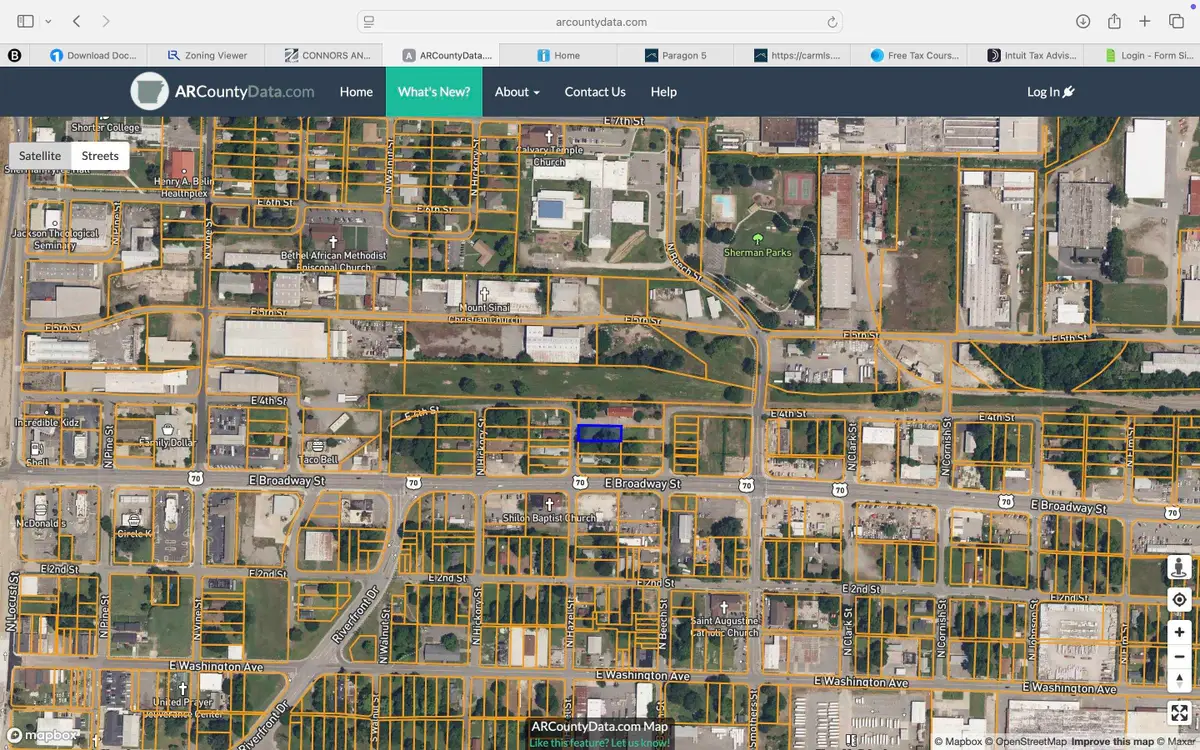Switch to Free Tax Cours tab

909,55
